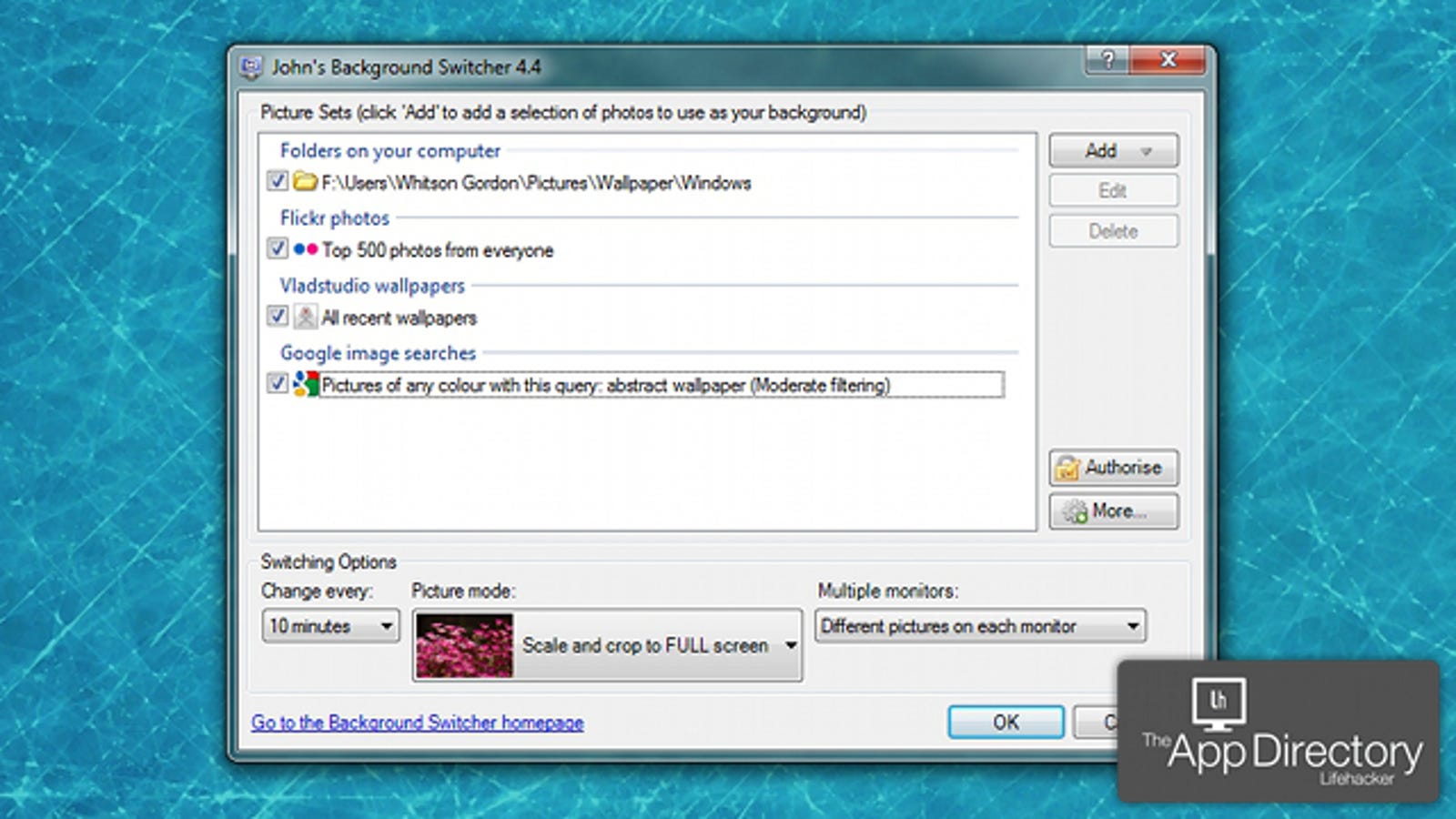This screenshot has width=1456, height=819.
Task: Confirm with the OK button
Action: coord(1006,722)
